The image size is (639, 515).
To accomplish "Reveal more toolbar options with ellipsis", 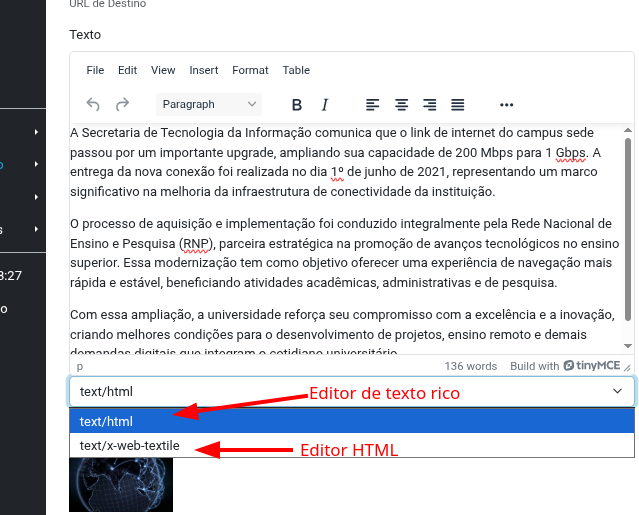I will 507,105.
